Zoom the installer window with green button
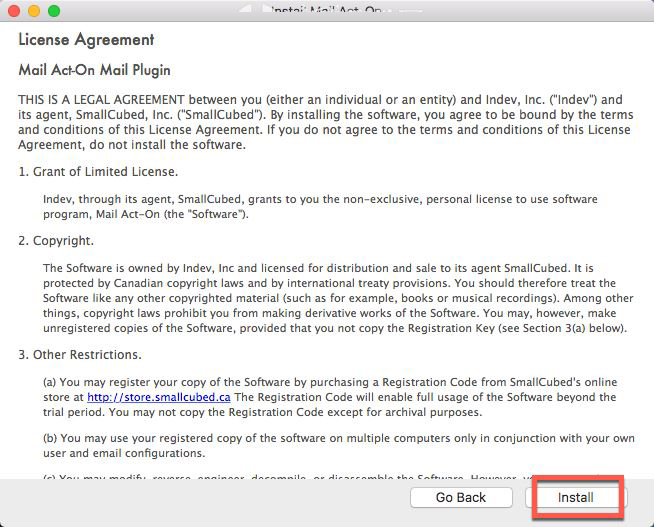The image size is (654, 527). coord(54,10)
